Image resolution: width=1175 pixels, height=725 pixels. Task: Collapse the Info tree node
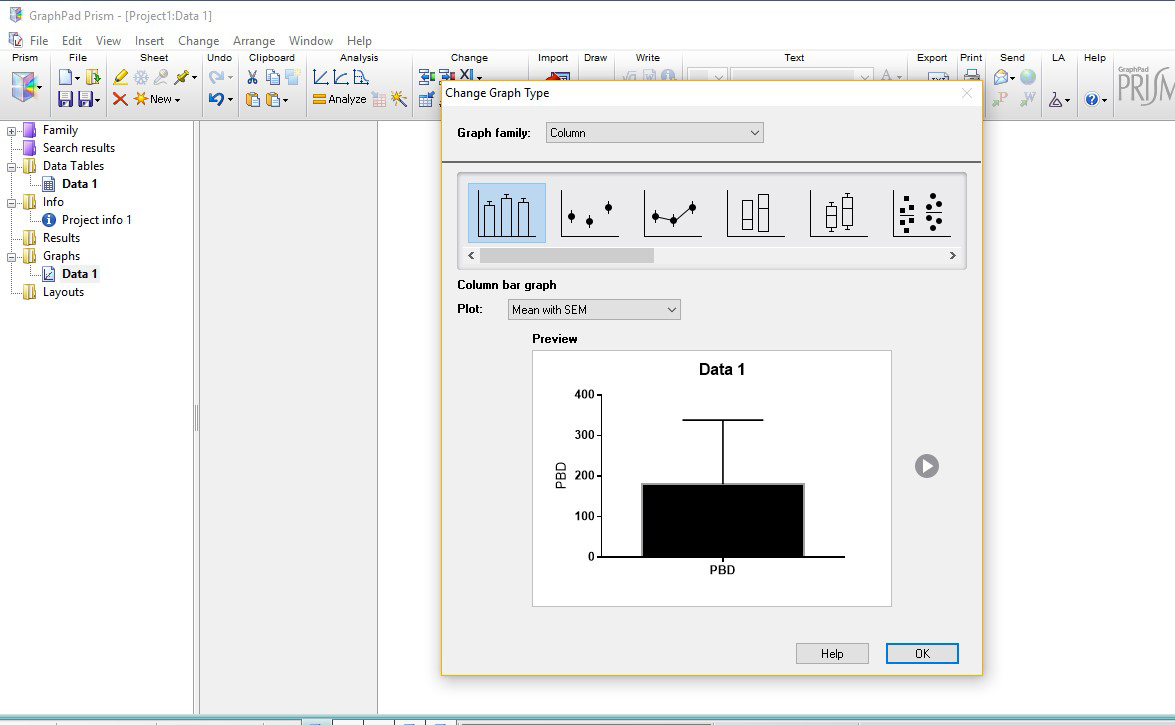pos(12,203)
